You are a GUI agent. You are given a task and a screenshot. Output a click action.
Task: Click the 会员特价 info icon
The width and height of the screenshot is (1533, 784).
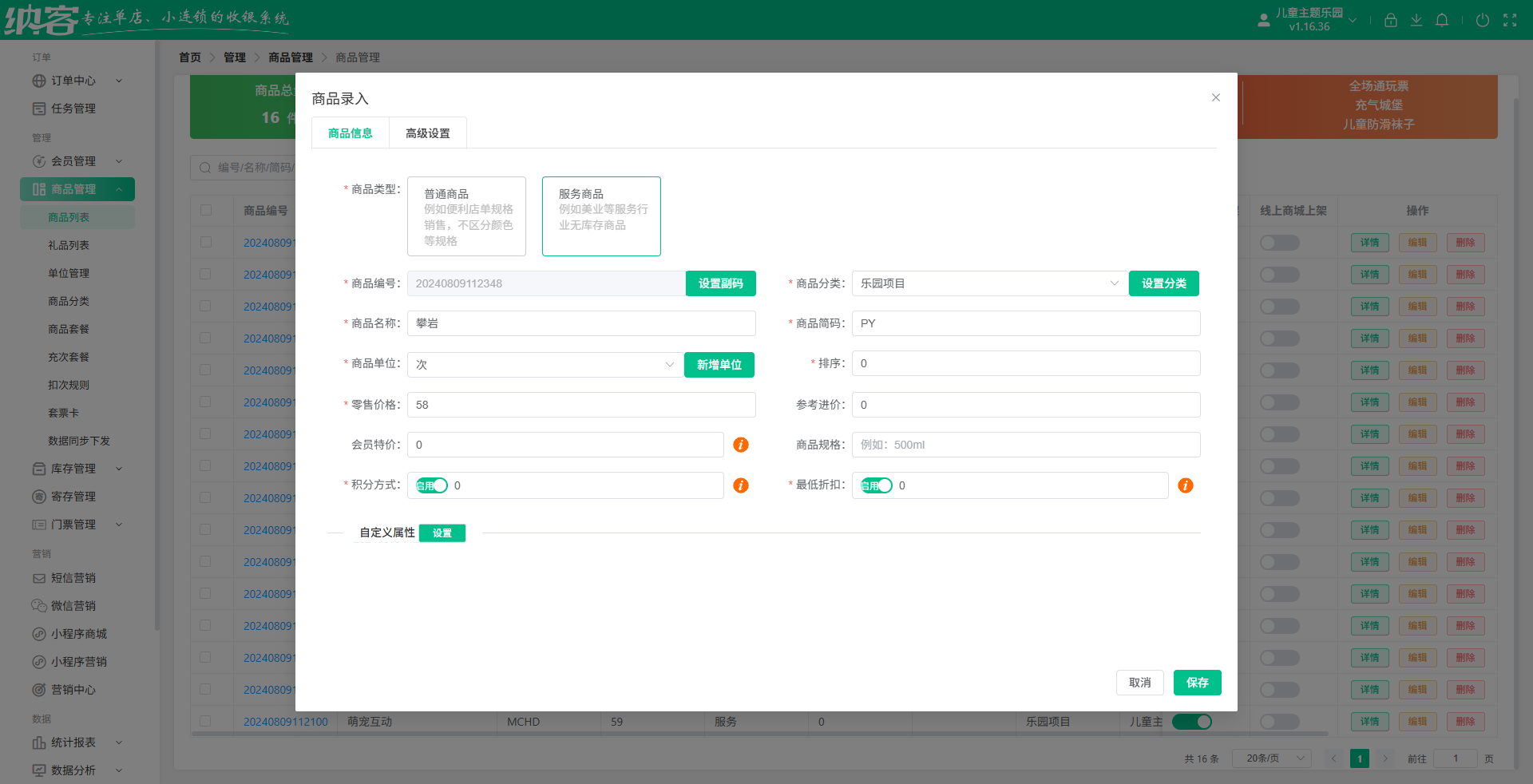point(741,445)
